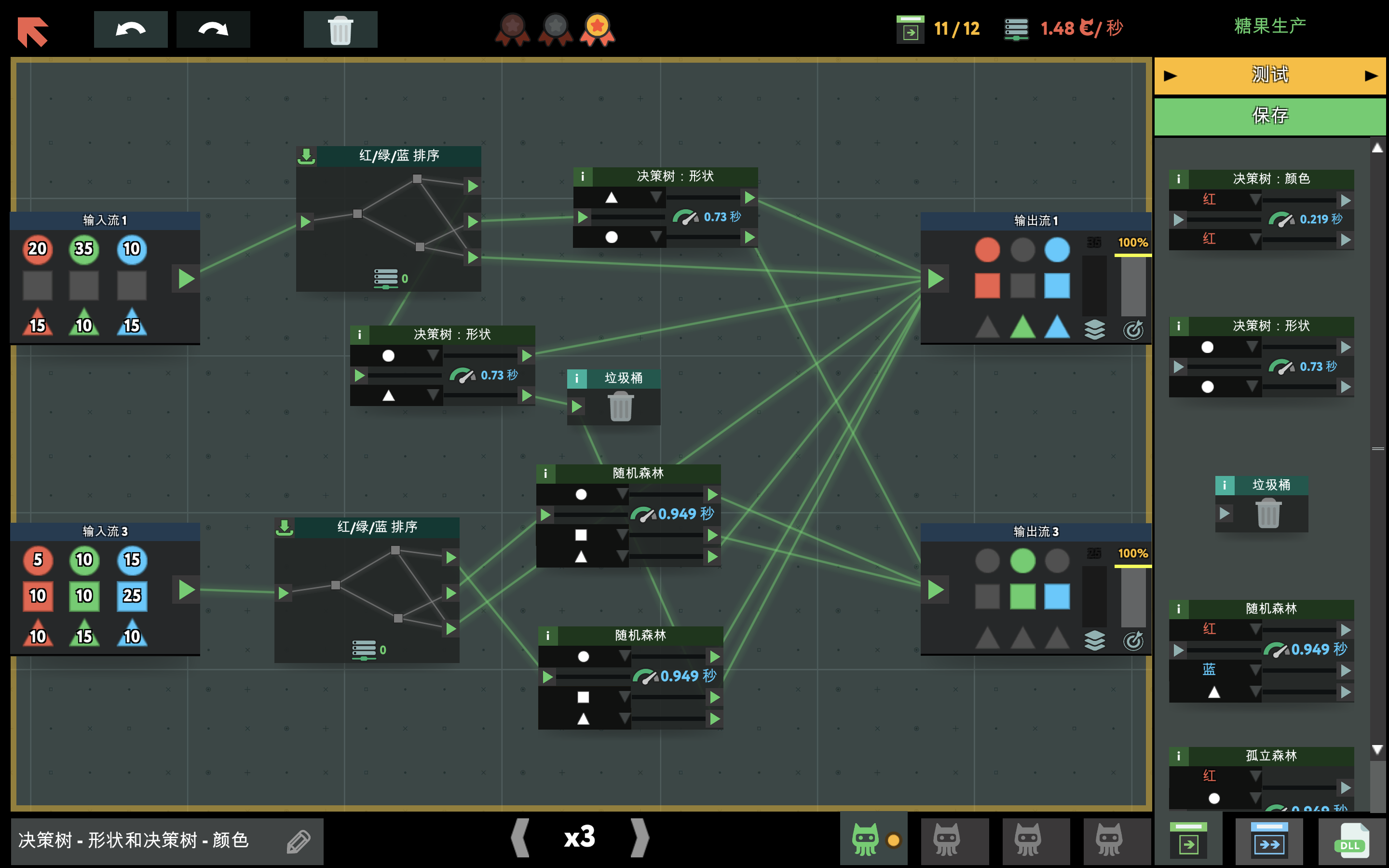Open 红 dropdown in sidebar 决策树：颜色 block
This screenshot has width=1389, height=868.
[x=1255, y=200]
